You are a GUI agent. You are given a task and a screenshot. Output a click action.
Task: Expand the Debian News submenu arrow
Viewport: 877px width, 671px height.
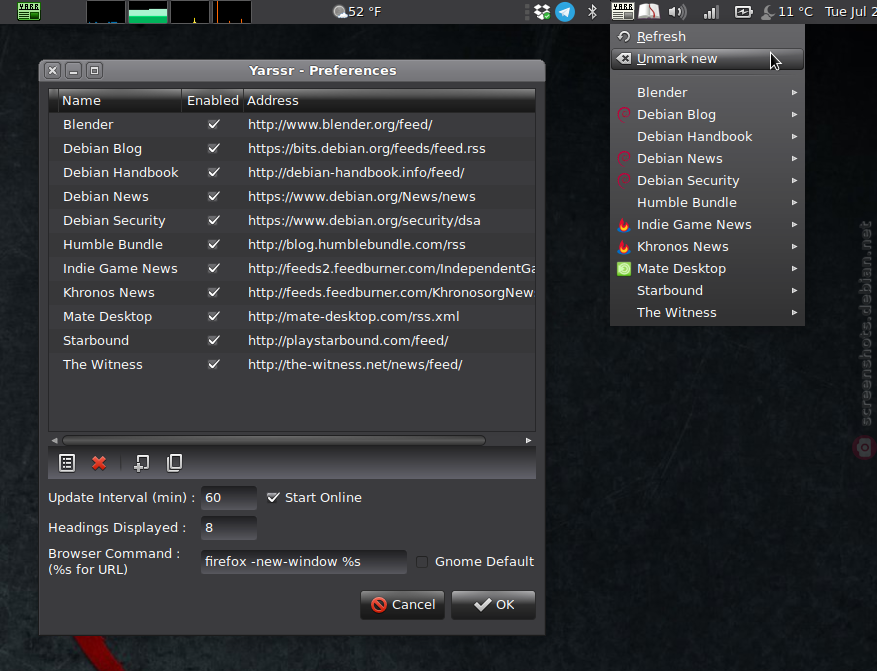click(x=794, y=159)
